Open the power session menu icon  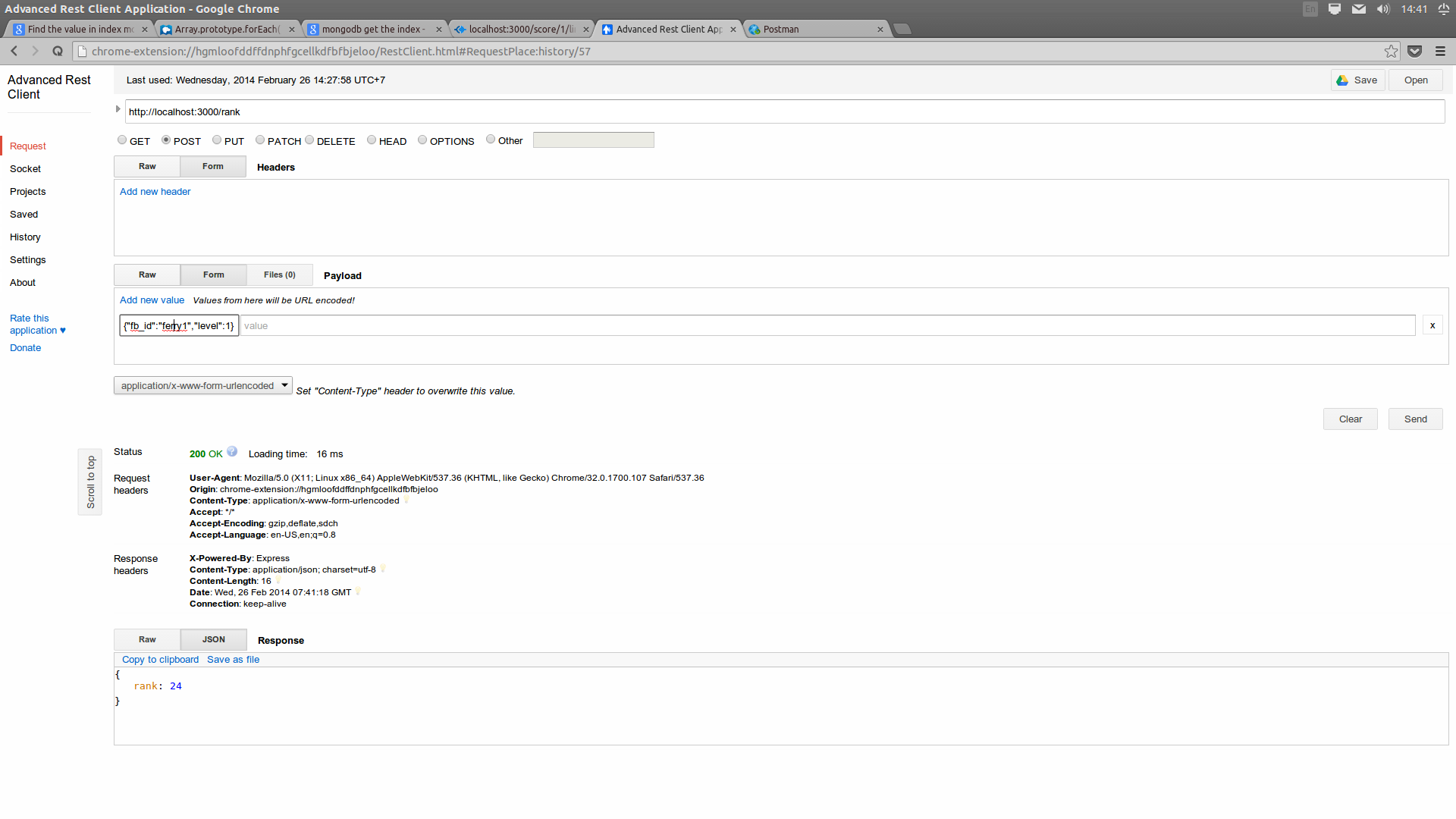point(1444,9)
